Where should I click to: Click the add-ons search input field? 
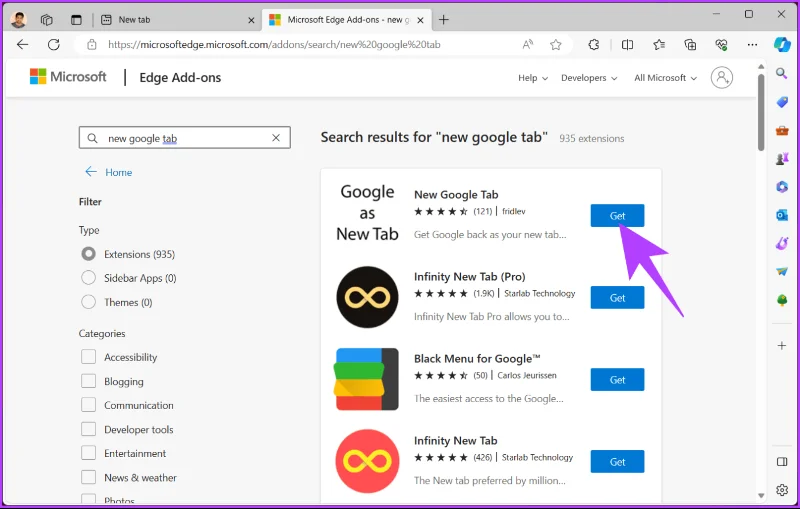point(185,138)
